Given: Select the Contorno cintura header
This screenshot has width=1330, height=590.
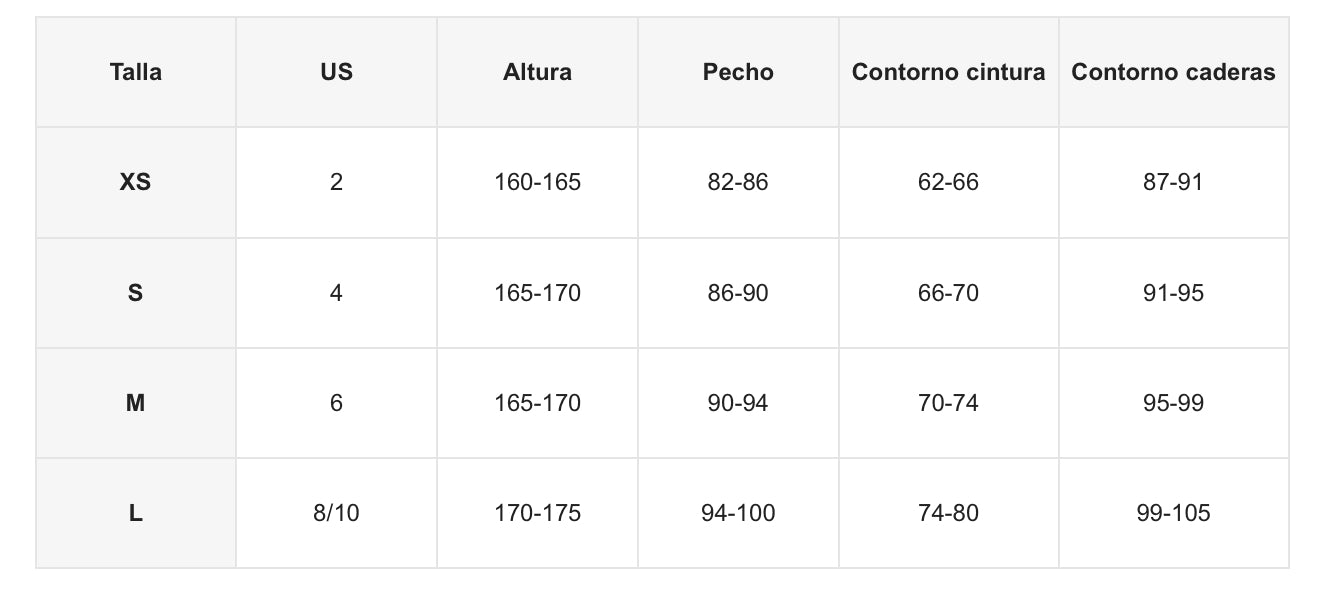Looking at the screenshot, I should (948, 72).
